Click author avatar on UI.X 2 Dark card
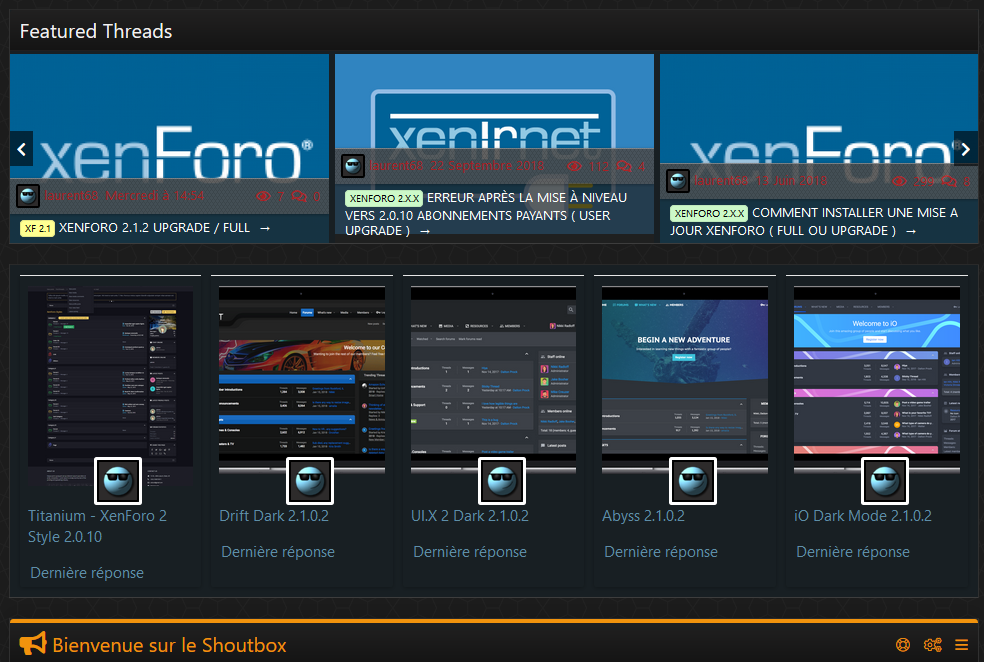This screenshot has height=662, width=984. 502,481
